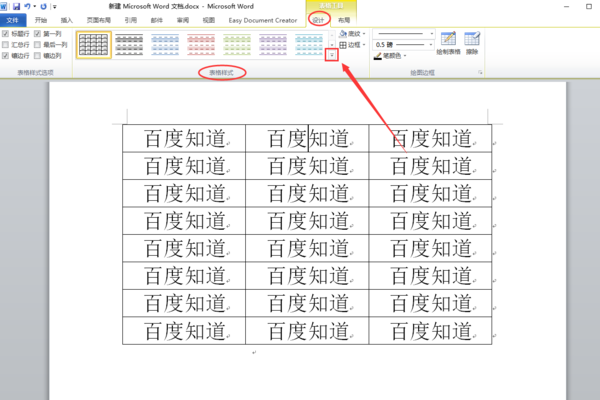600x400 pixels.
Task: Open the Customize Quick Access Toolbar dropdown
Action: point(55,7)
